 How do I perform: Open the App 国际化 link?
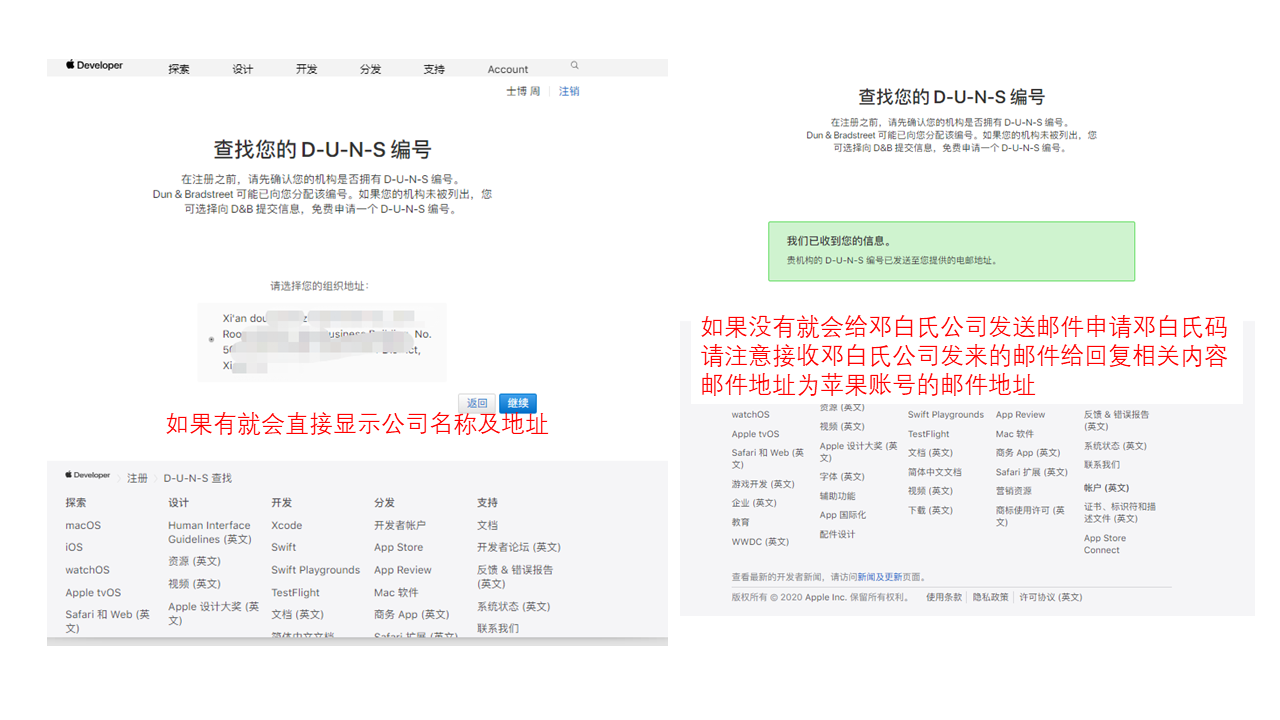[843, 515]
